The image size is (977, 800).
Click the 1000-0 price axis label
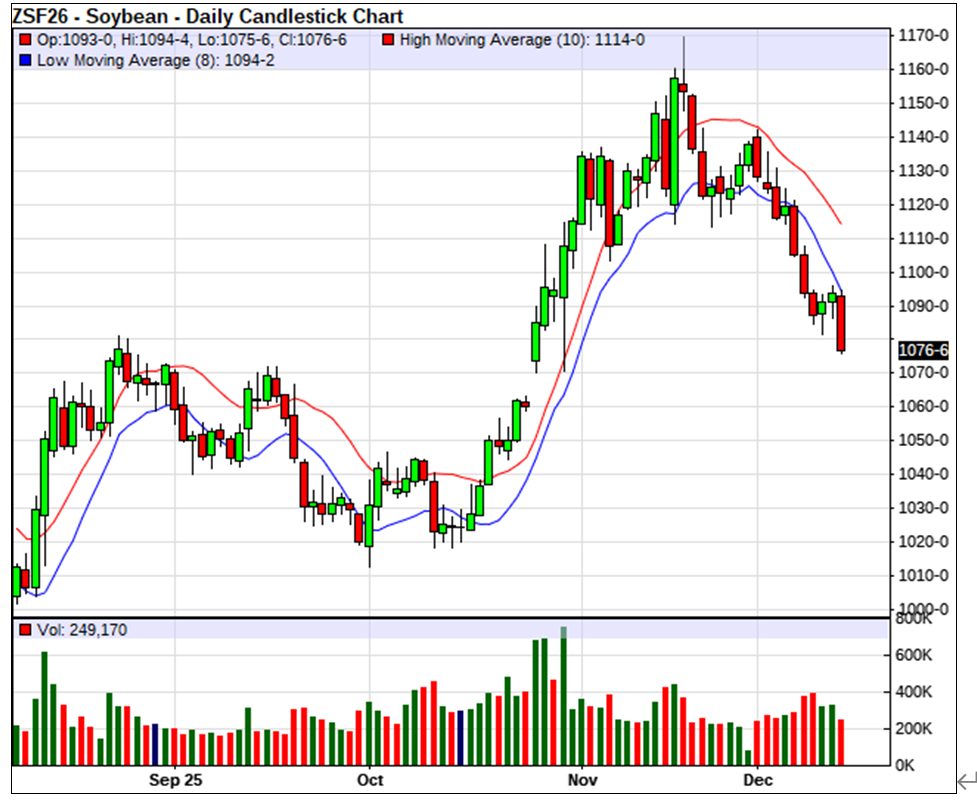923,609
